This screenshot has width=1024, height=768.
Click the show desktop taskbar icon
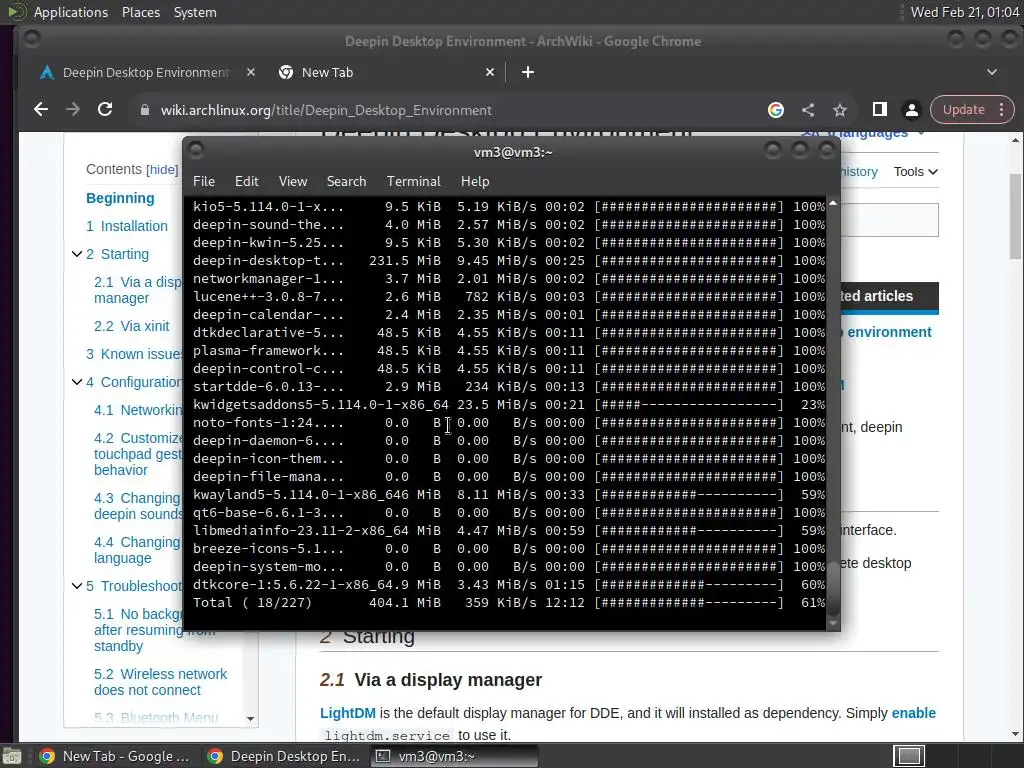(12, 756)
